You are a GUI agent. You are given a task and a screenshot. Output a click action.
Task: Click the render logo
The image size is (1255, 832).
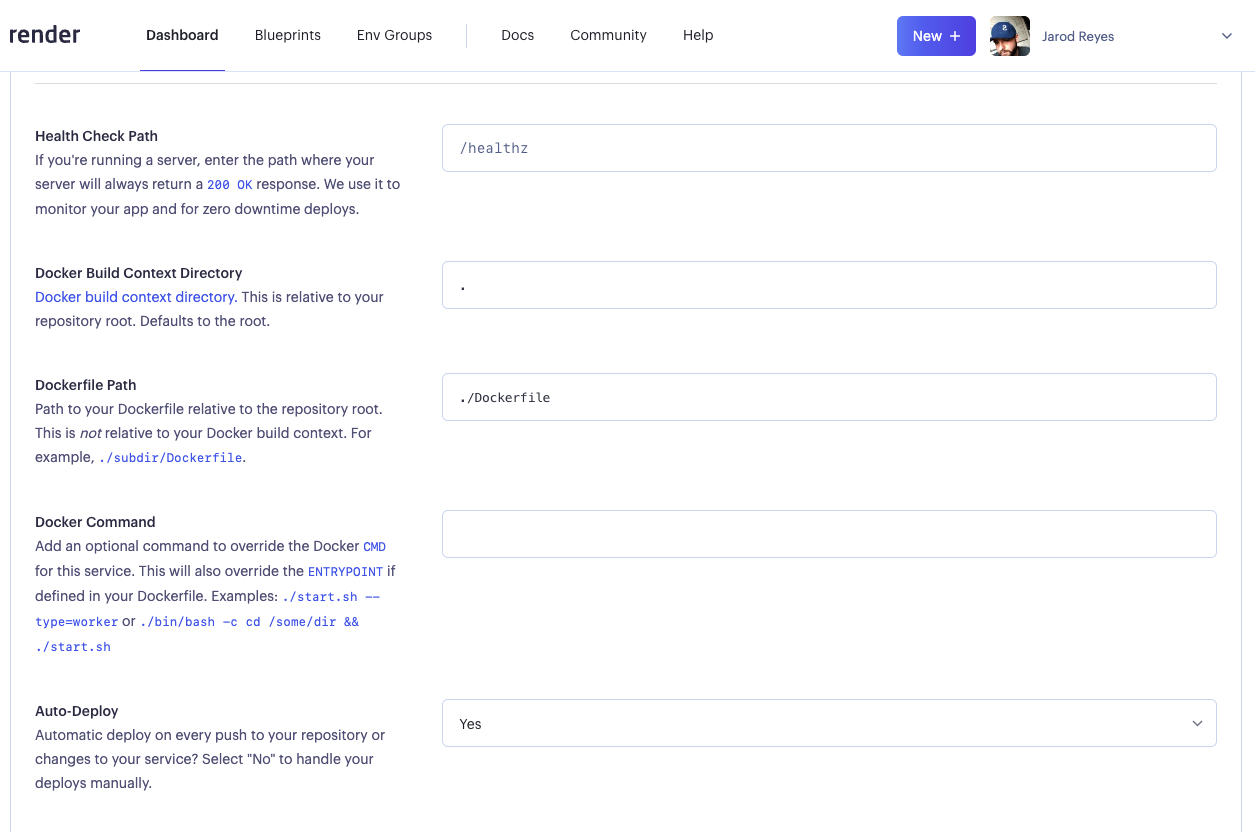(45, 35)
